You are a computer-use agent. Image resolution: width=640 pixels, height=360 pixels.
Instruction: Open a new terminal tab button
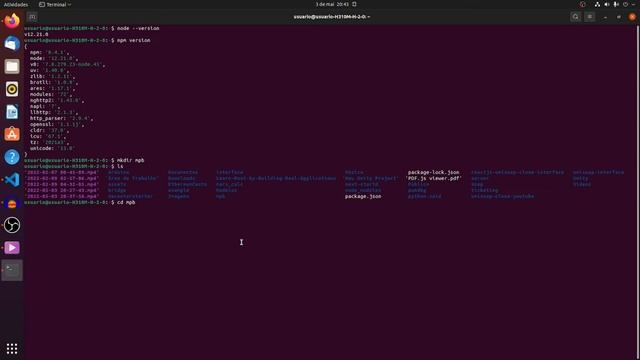32,17
